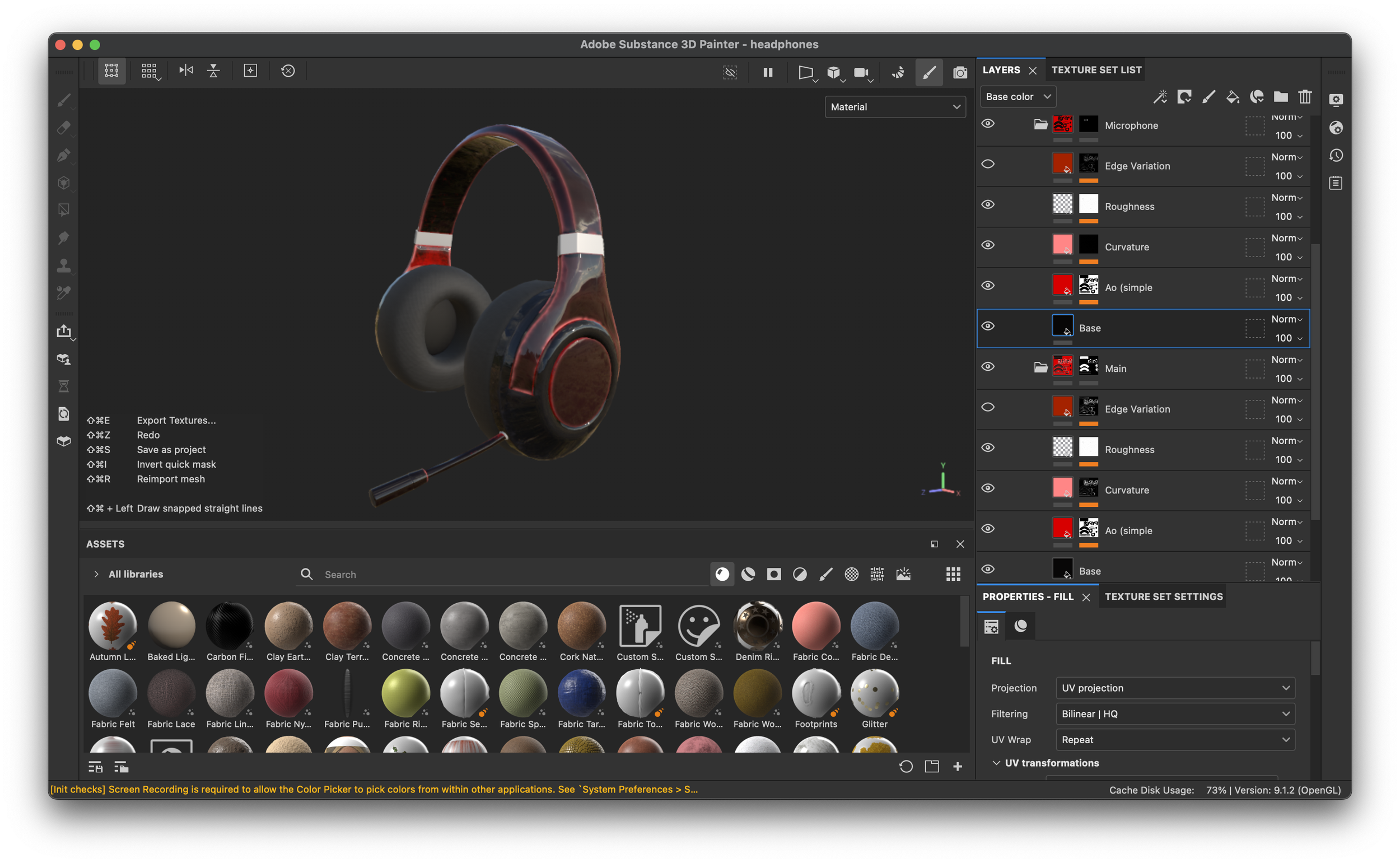Close the Properties - Fill tab

[x=1086, y=598]
